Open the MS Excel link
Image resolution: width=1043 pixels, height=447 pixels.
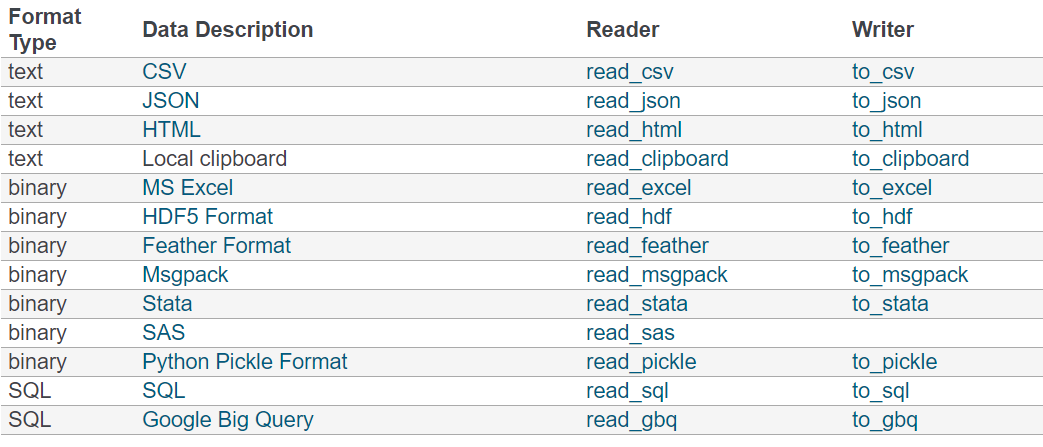[188, 188]
